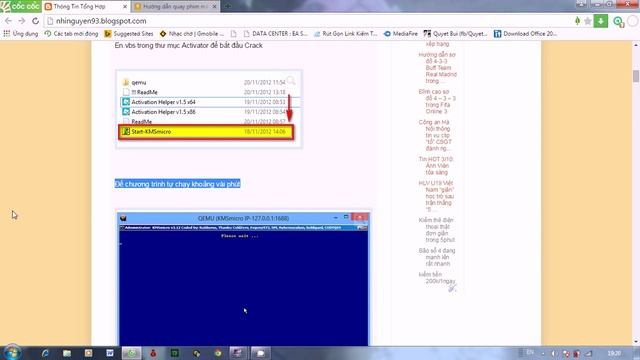Open the red icon app in the taskbar
The width and height of the screenshot is (640, 360).
pos(153,353)
